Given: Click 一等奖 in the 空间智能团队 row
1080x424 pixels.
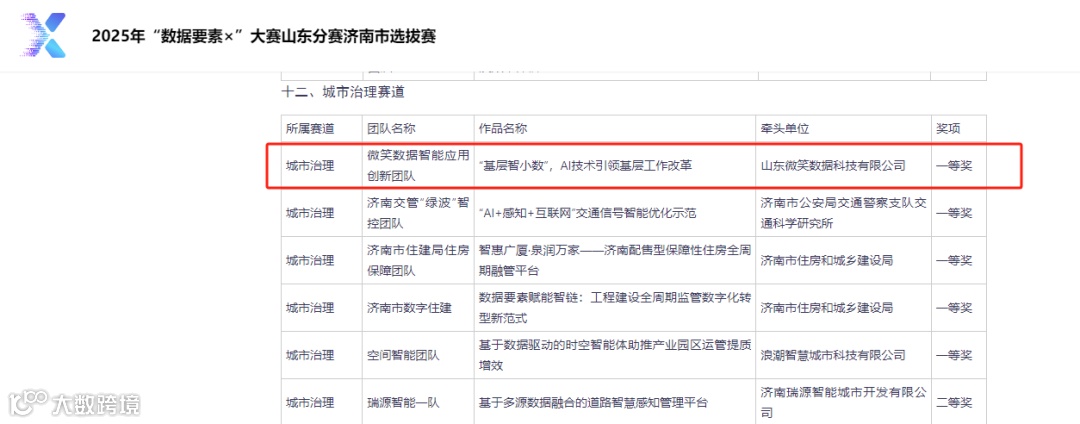Looking at the screenshot, I should 954,356.
